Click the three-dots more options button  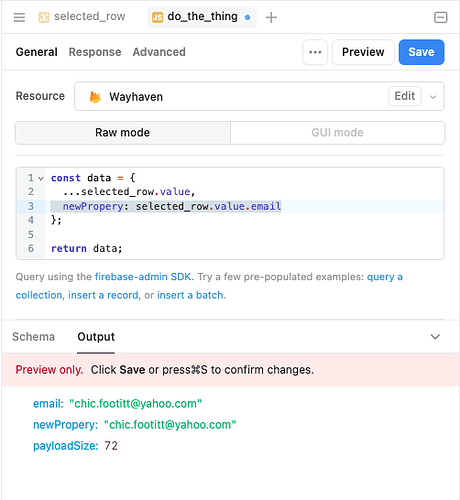point(315,52)
